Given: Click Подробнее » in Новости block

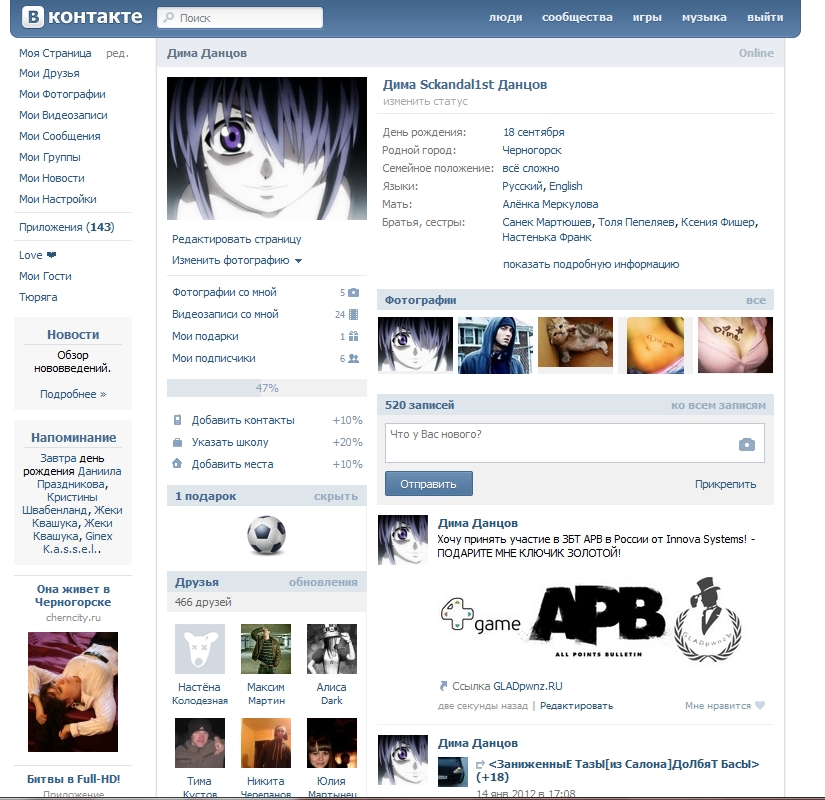Looking at the screenshot, I should (73, 394).
